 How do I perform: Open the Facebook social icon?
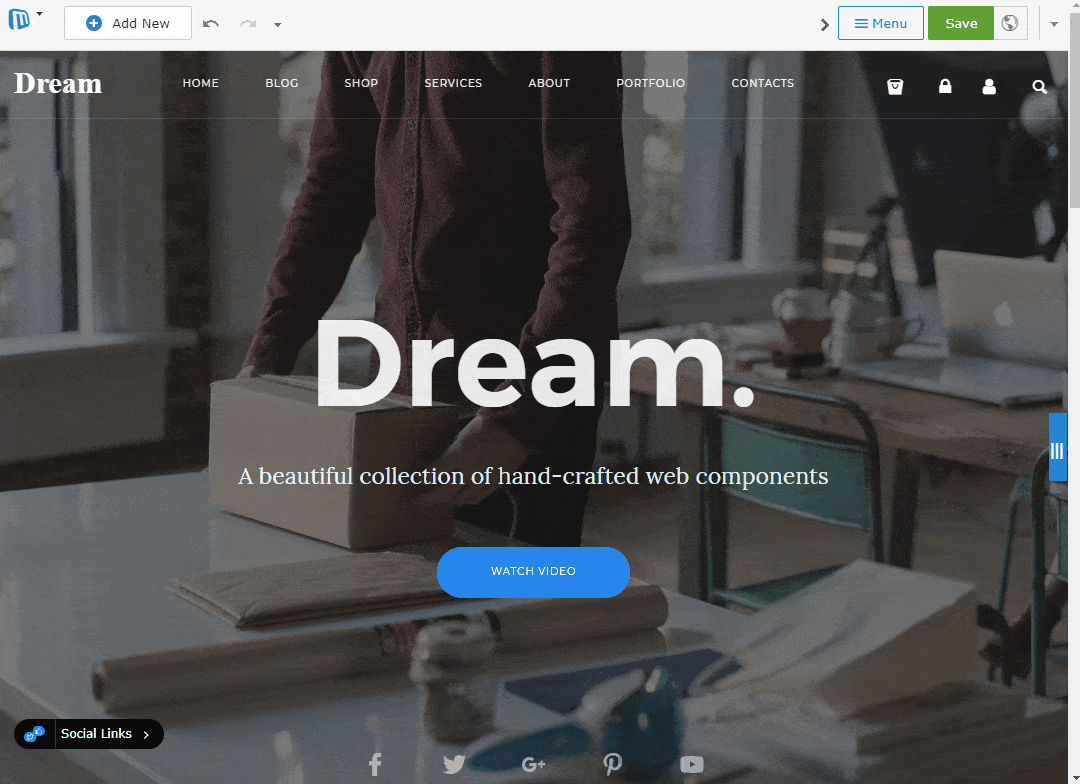375,764
